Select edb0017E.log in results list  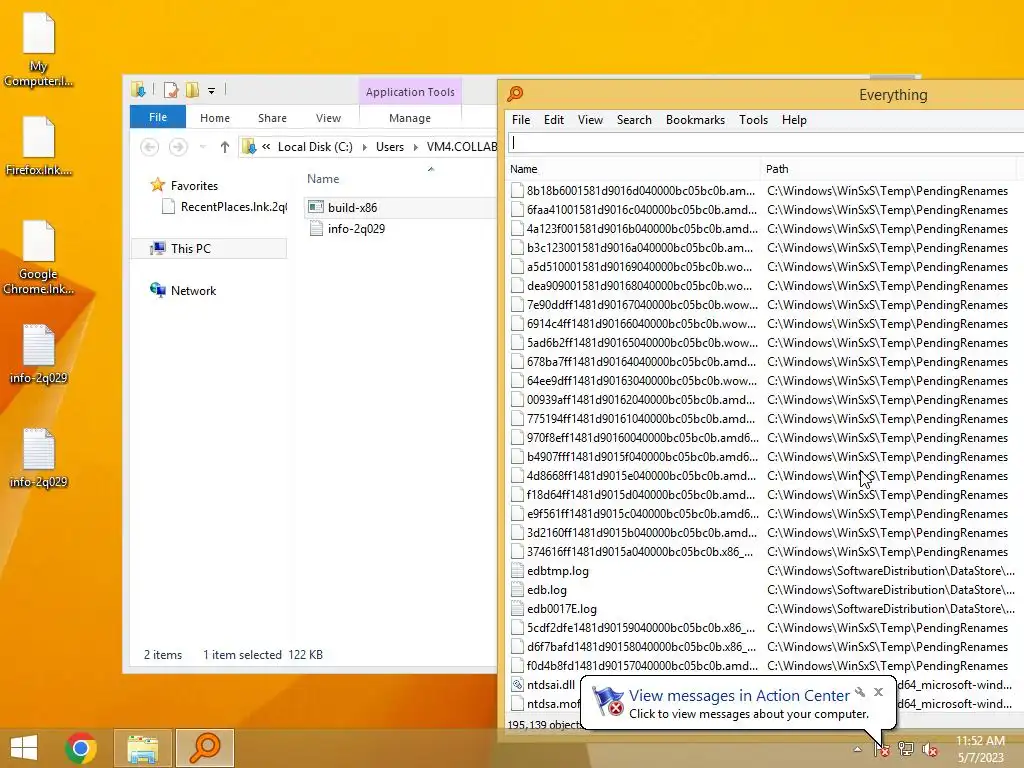point(562,609)
